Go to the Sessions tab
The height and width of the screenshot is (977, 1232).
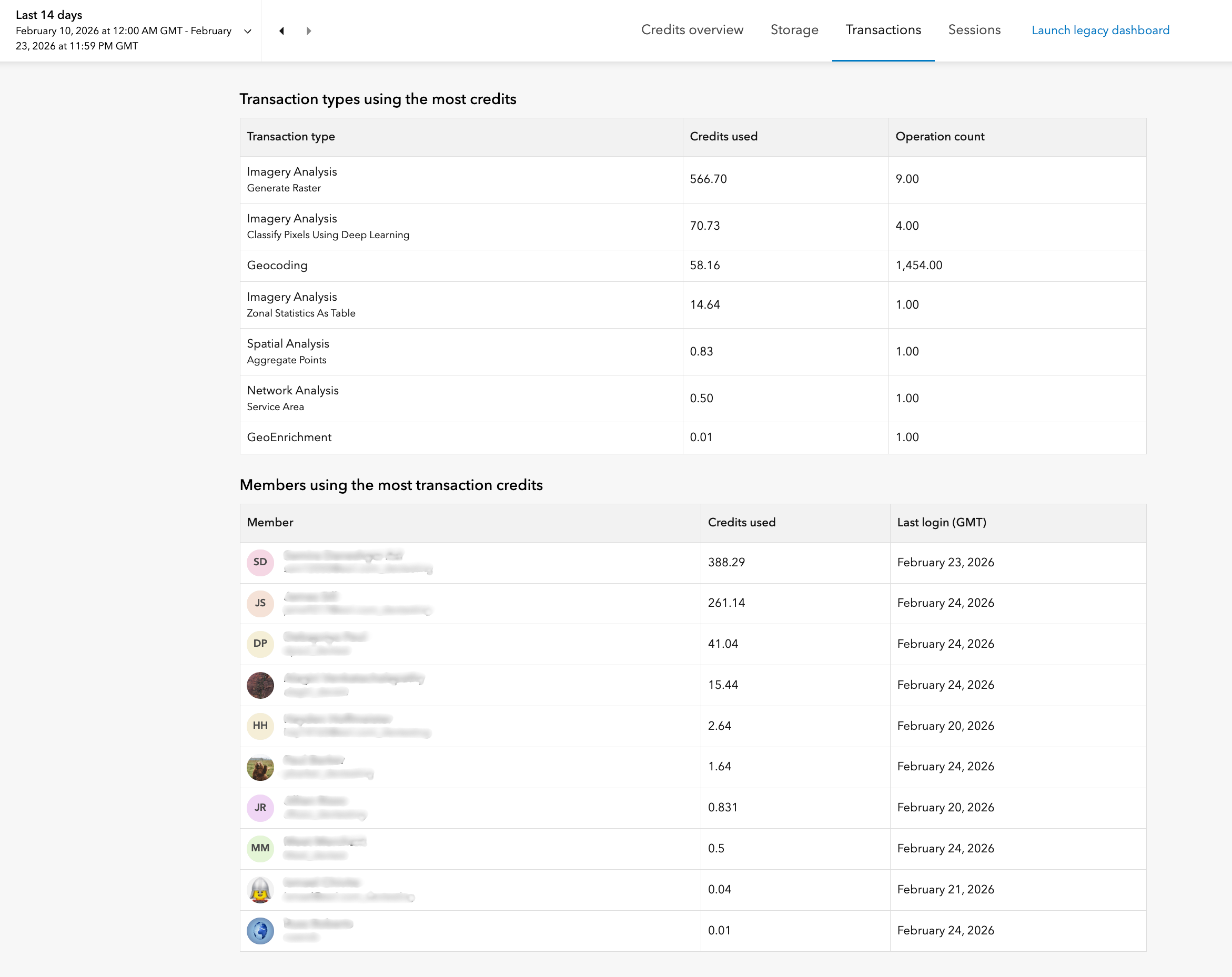[974, 30]
